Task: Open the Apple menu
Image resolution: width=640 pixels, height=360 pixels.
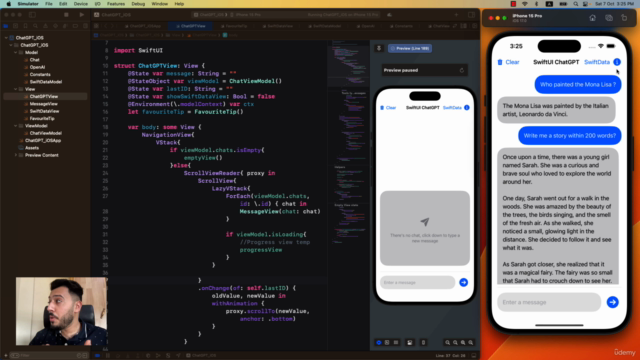Action: coord(9,4)
